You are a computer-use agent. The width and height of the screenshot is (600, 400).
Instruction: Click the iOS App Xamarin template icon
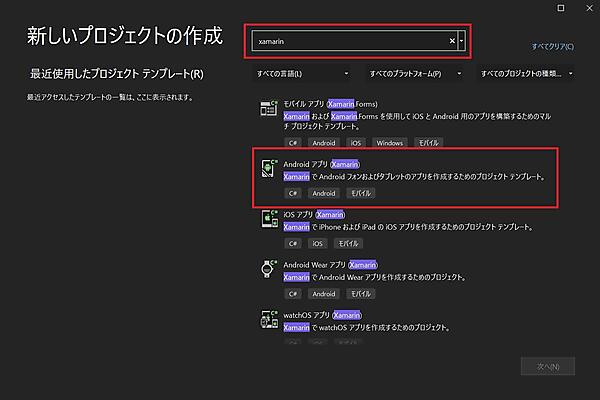(x=267, y=220)
